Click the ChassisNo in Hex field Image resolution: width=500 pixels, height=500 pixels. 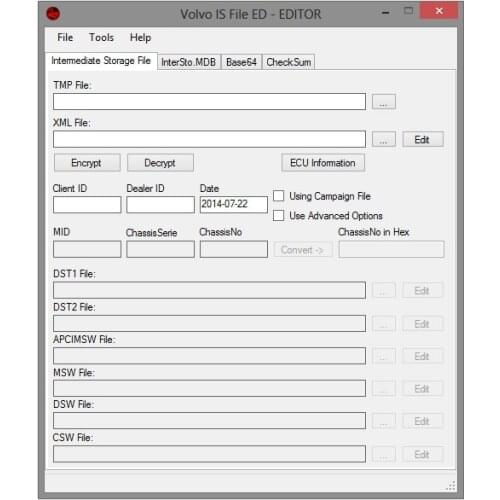pos(391,249)
